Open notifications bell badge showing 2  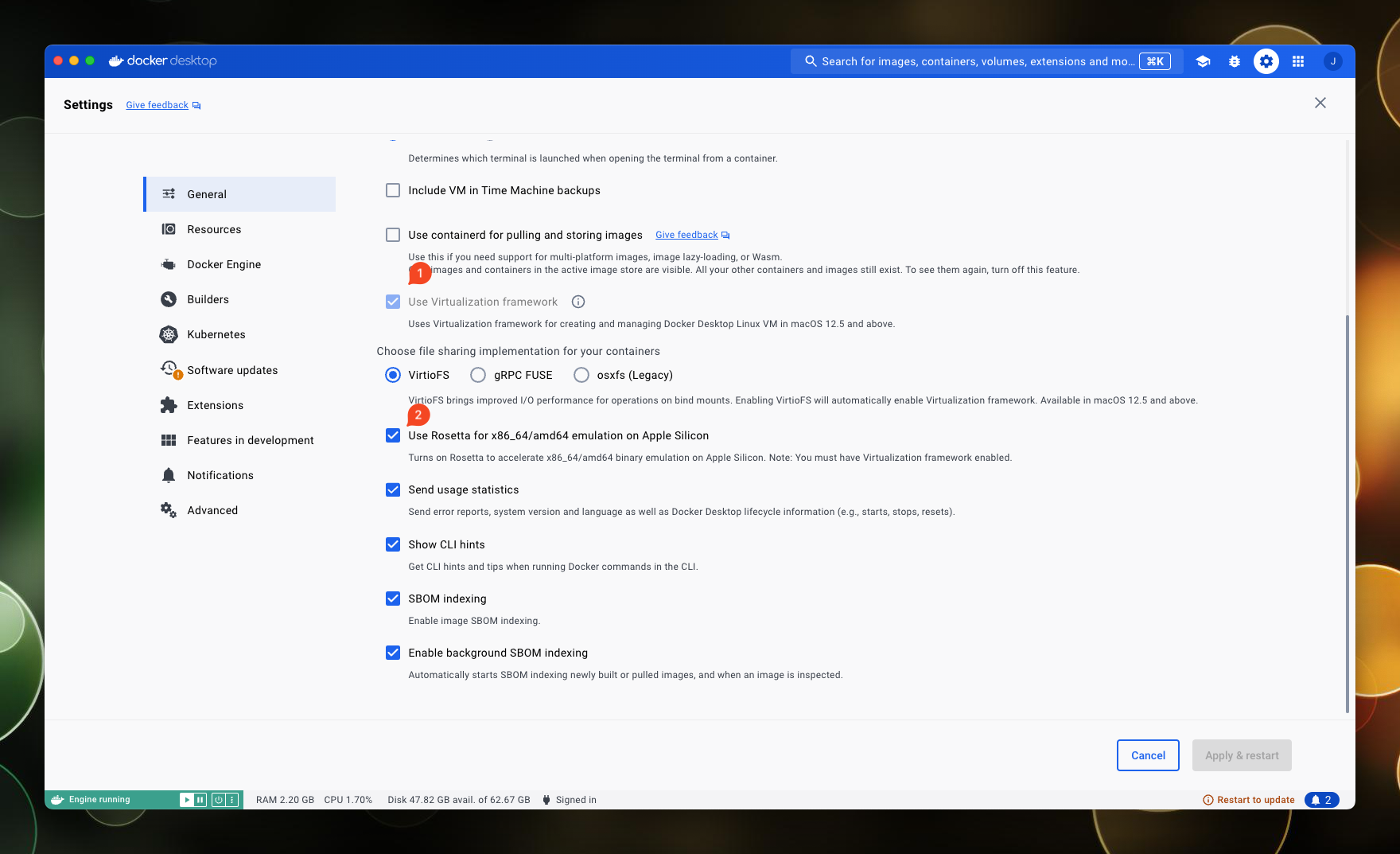click(1321, 800)
